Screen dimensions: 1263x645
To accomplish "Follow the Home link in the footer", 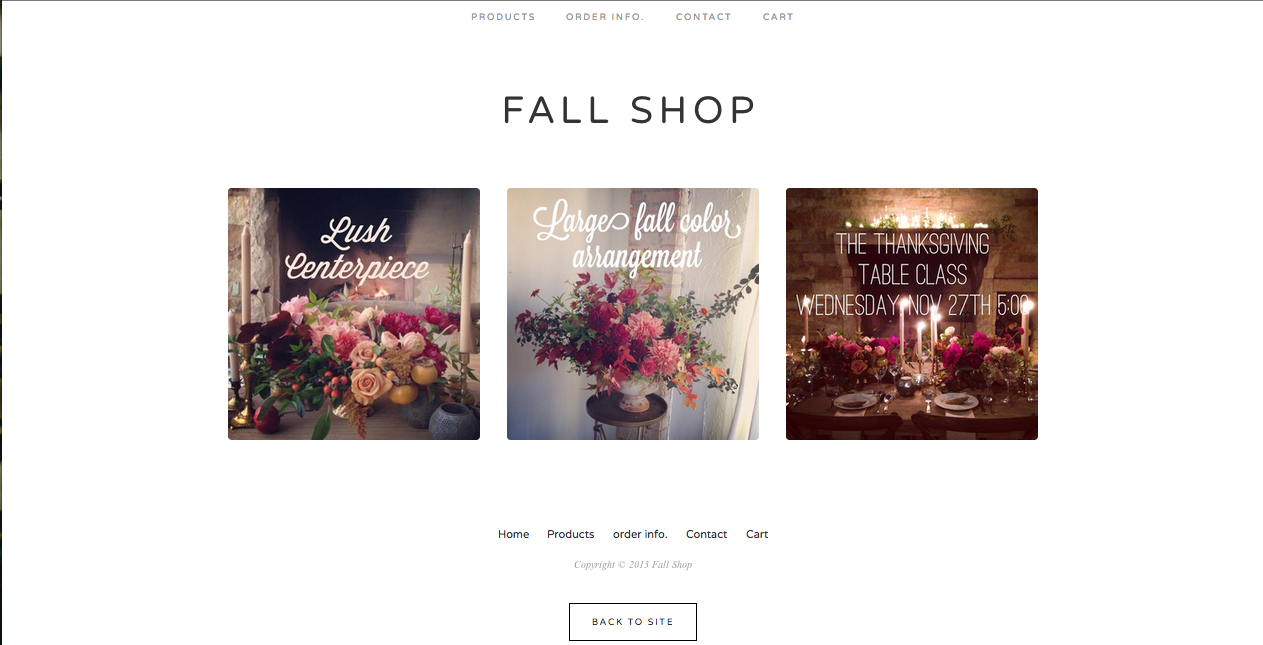I will [x=514, y=534].
